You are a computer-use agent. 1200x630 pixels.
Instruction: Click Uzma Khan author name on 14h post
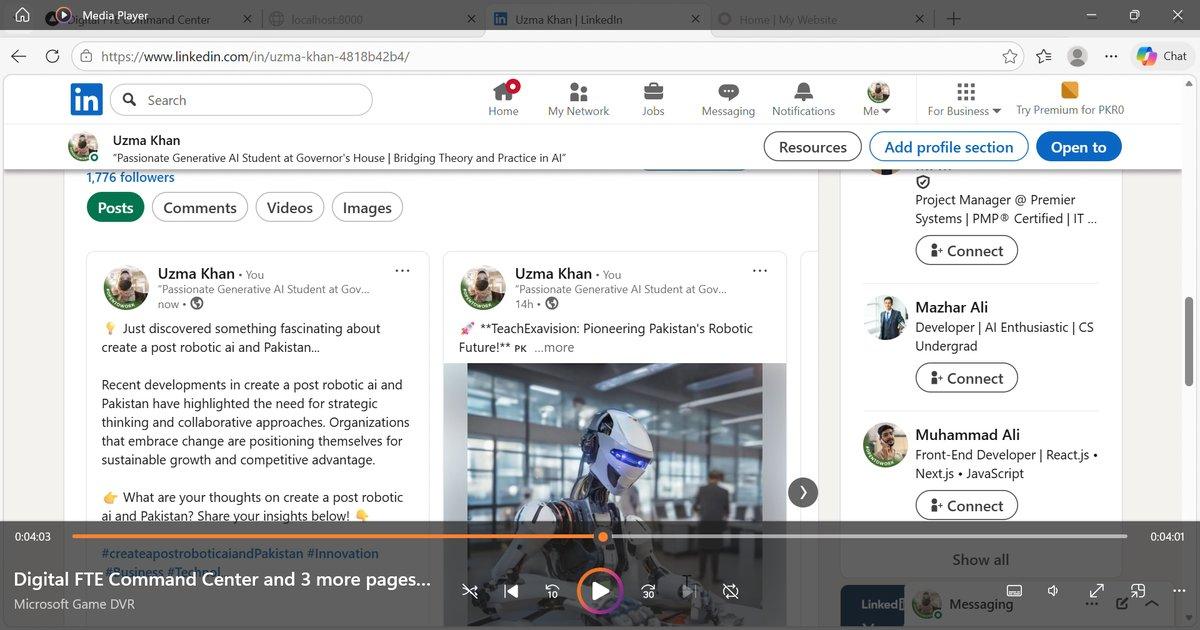pyautogui.click(x=553, y=273)
